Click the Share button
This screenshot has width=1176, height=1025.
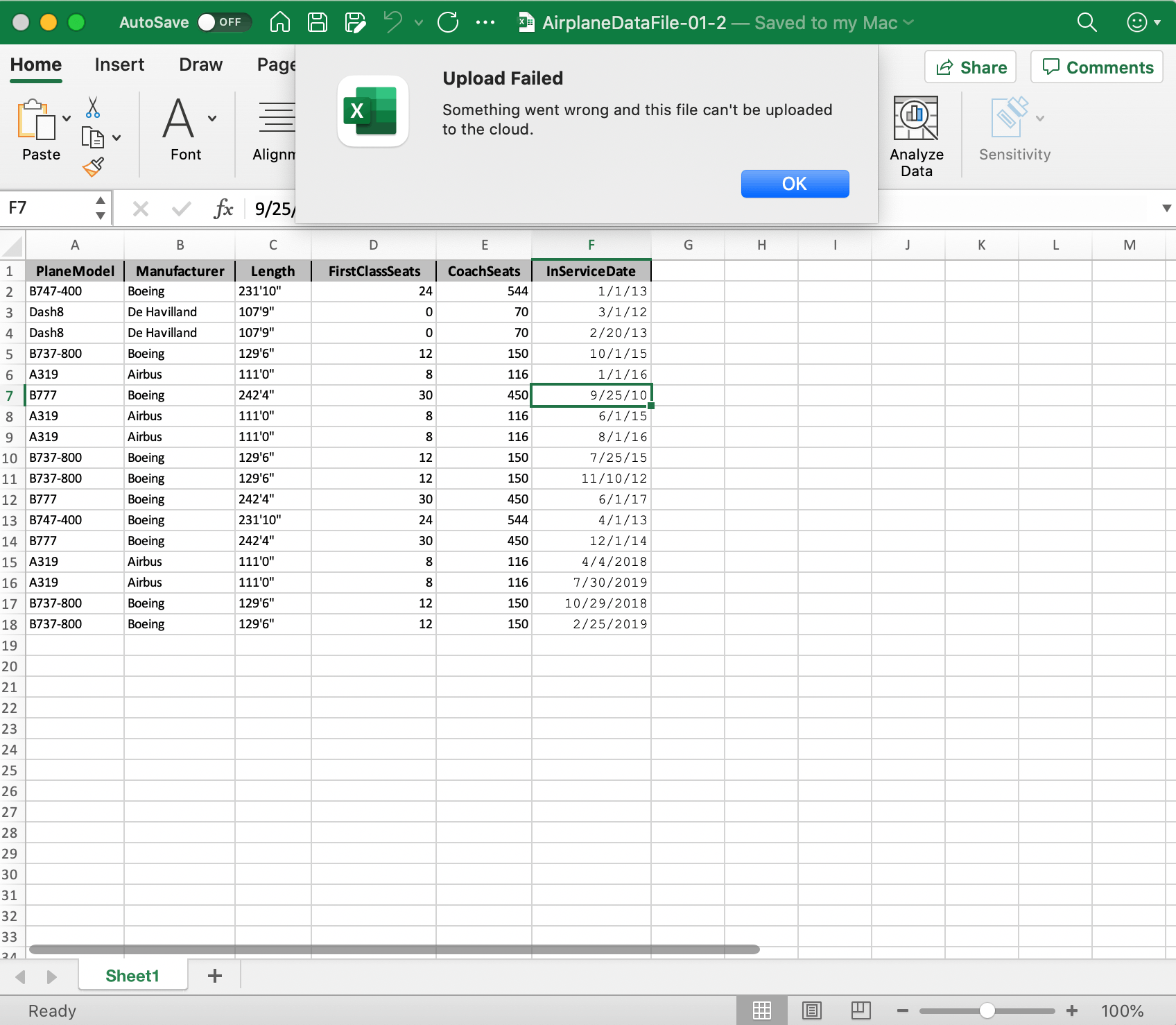[969, 67]
